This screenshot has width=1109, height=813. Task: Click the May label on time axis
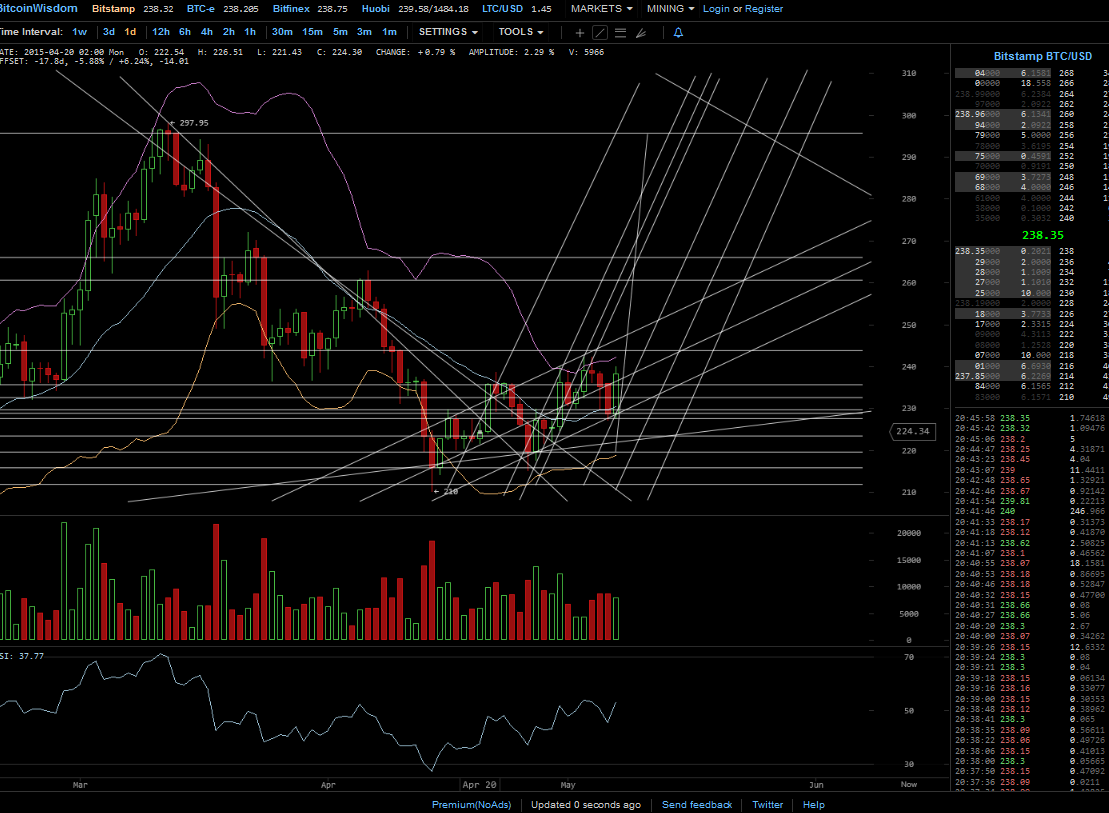(568, 785)
